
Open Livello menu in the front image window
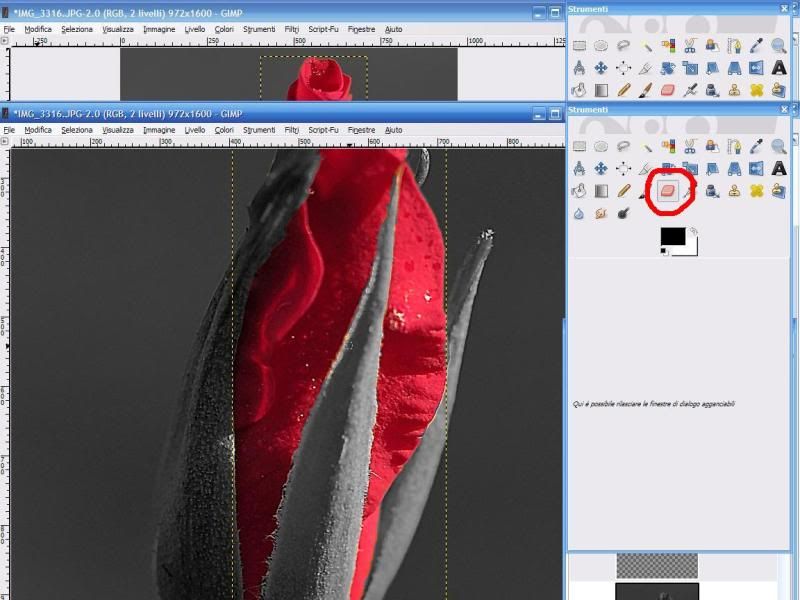point(195,130)
